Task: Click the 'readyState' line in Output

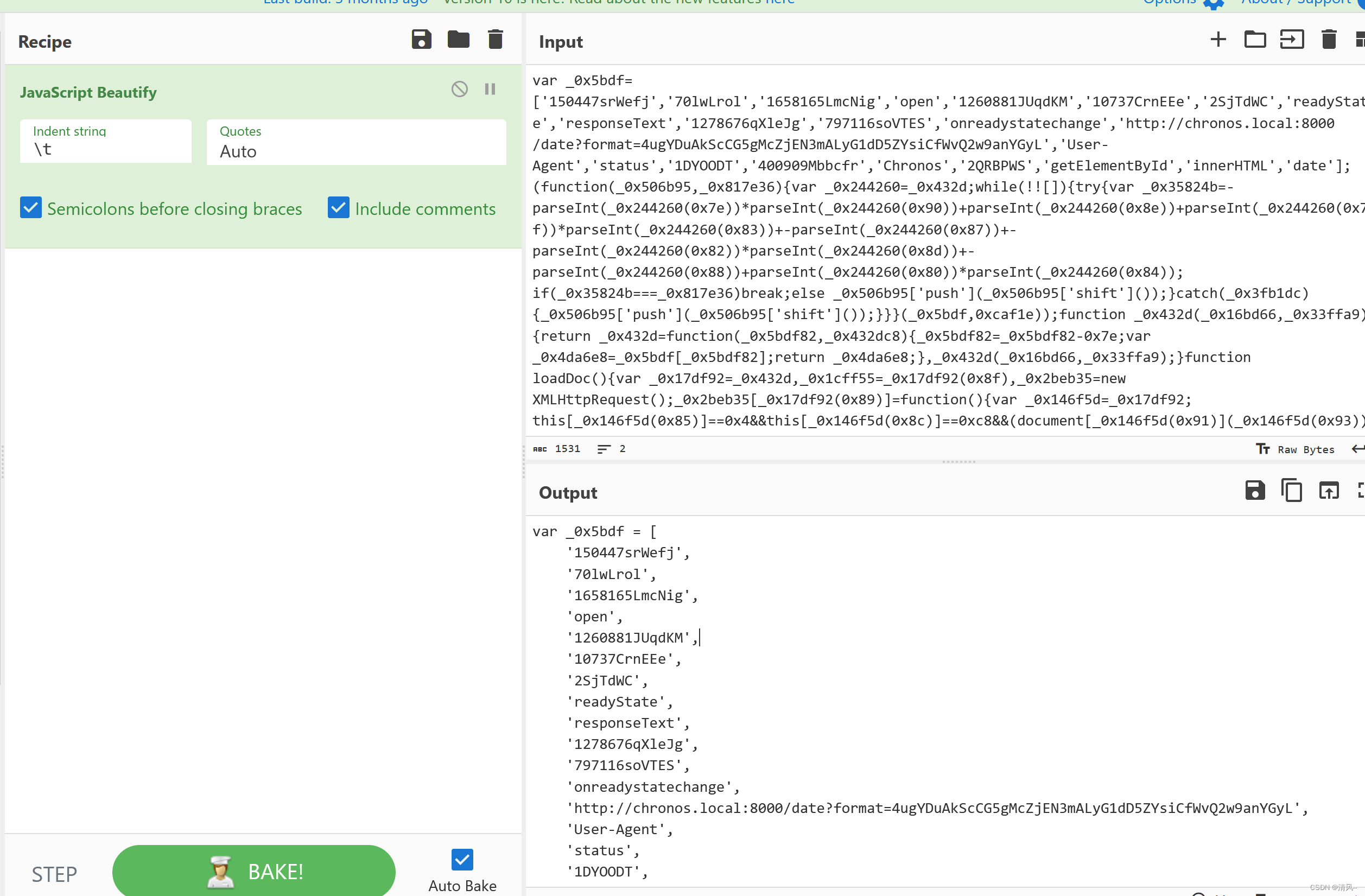Action: [619, 702]
